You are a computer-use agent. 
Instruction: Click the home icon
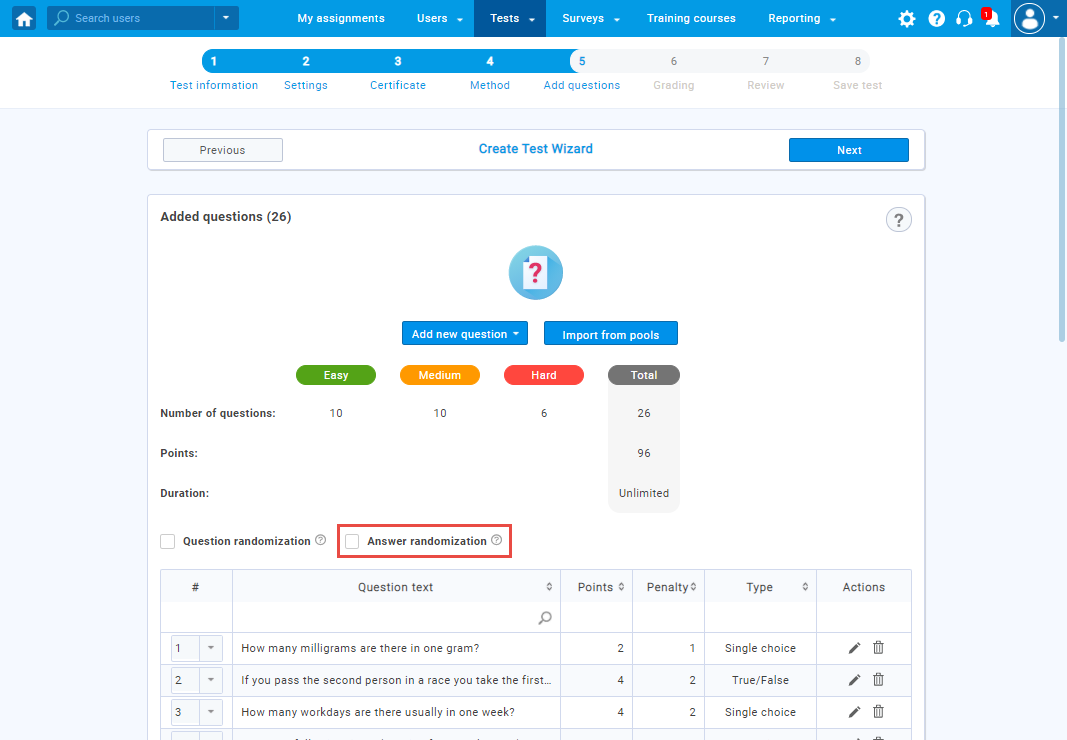pyautogui.click(x=23, y=18)
